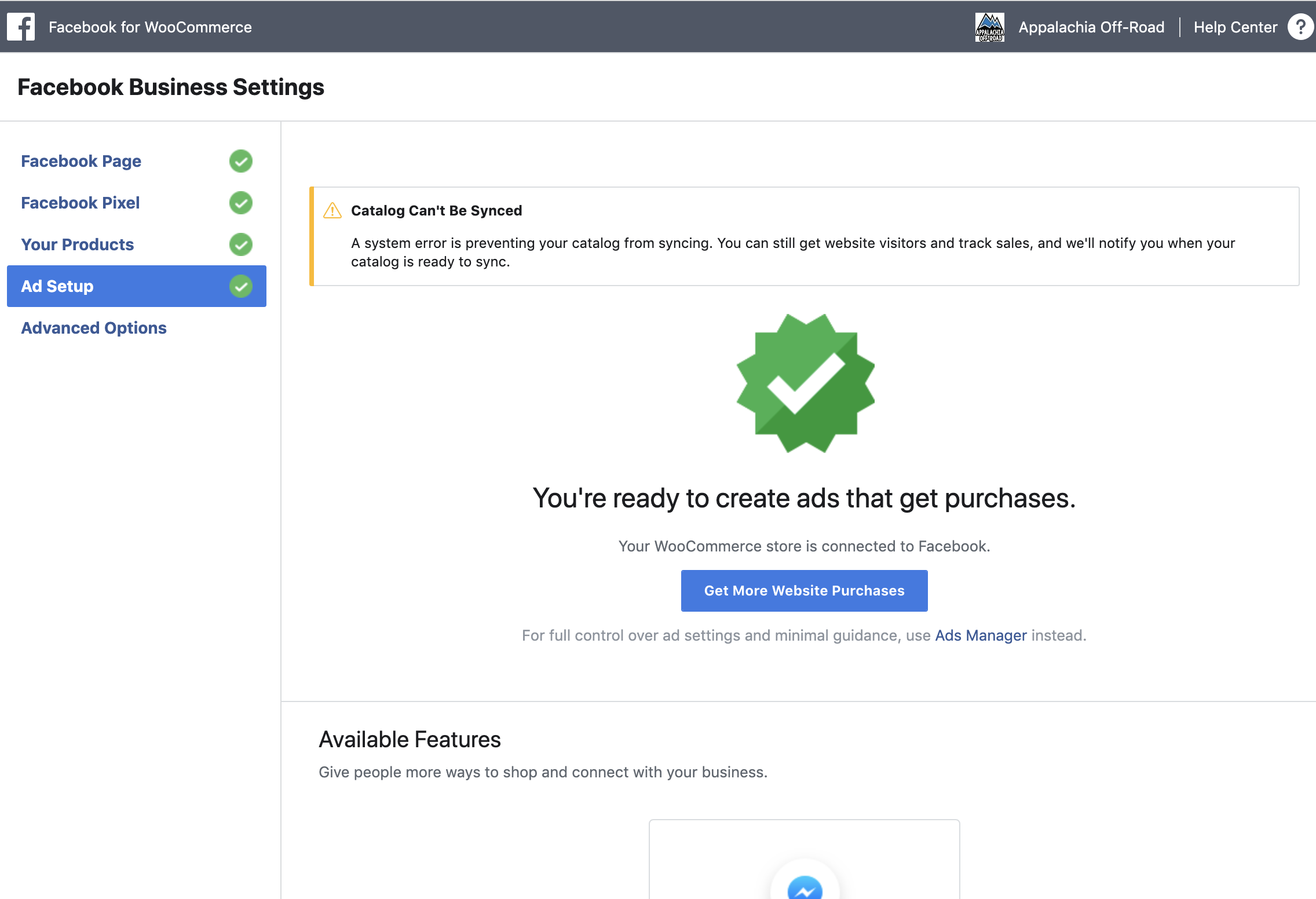Click Get More Website Purchases button
The width and height of the screenshot is (1316, 899).
pos(804,591)
